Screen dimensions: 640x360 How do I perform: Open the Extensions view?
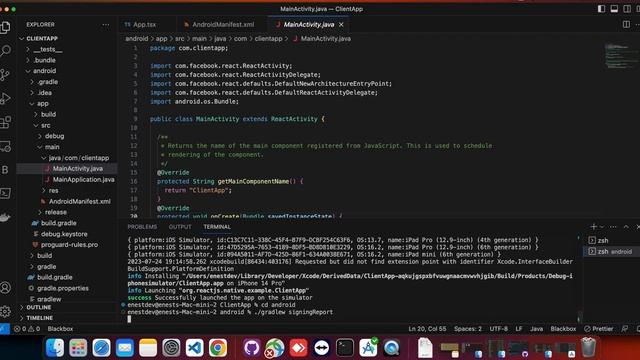pyautogui.click(x=5, y=122)
